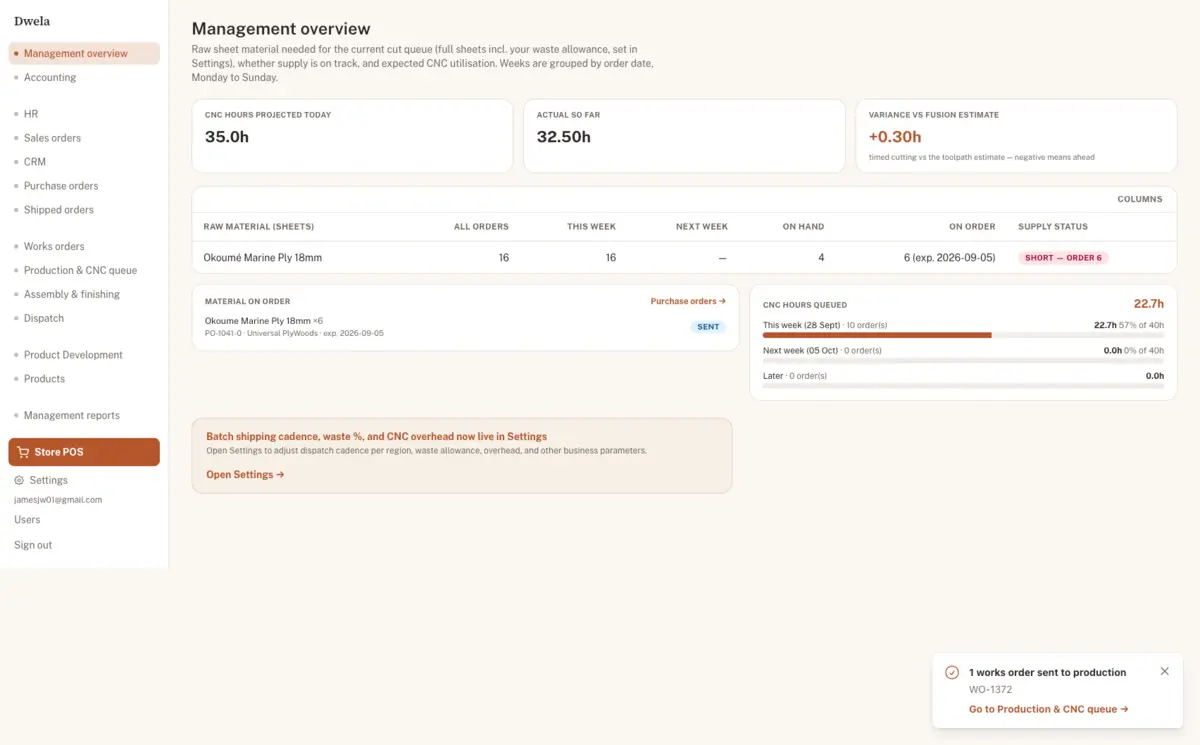1200x745 pixels.
Task: Click the SHORT — ORDER 6 status badge
Action: point(1063,258)
